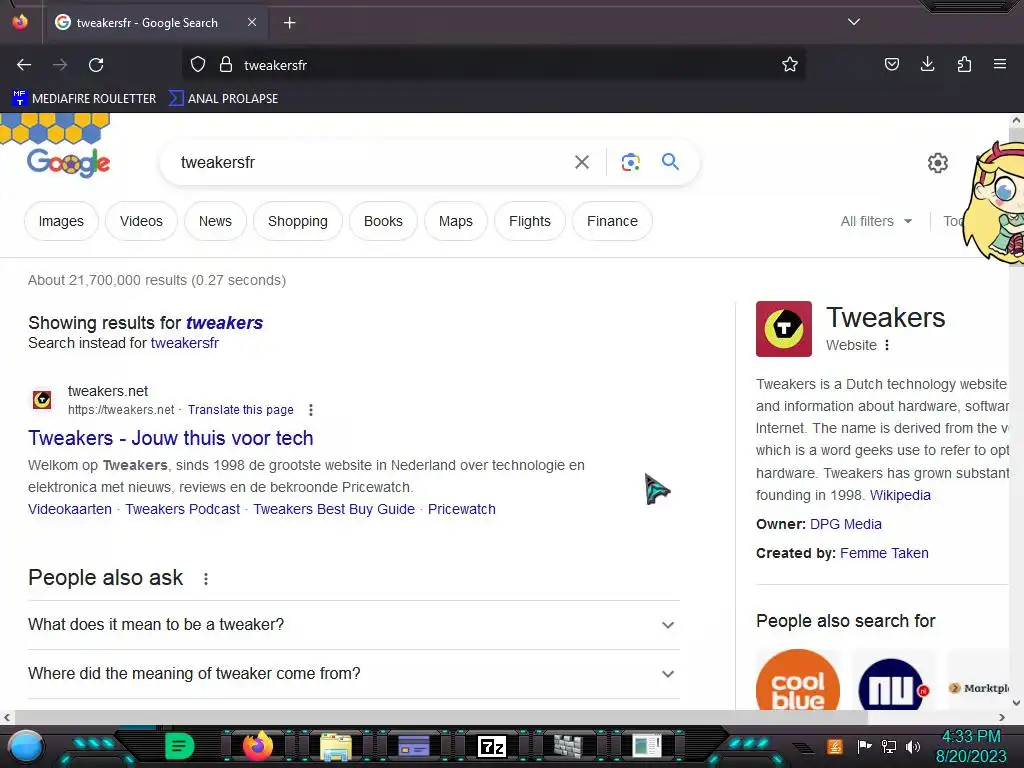Open the tracking protection shield icon
The width and height of the screenshot is (1024, 768).
[x=198, y=65]
